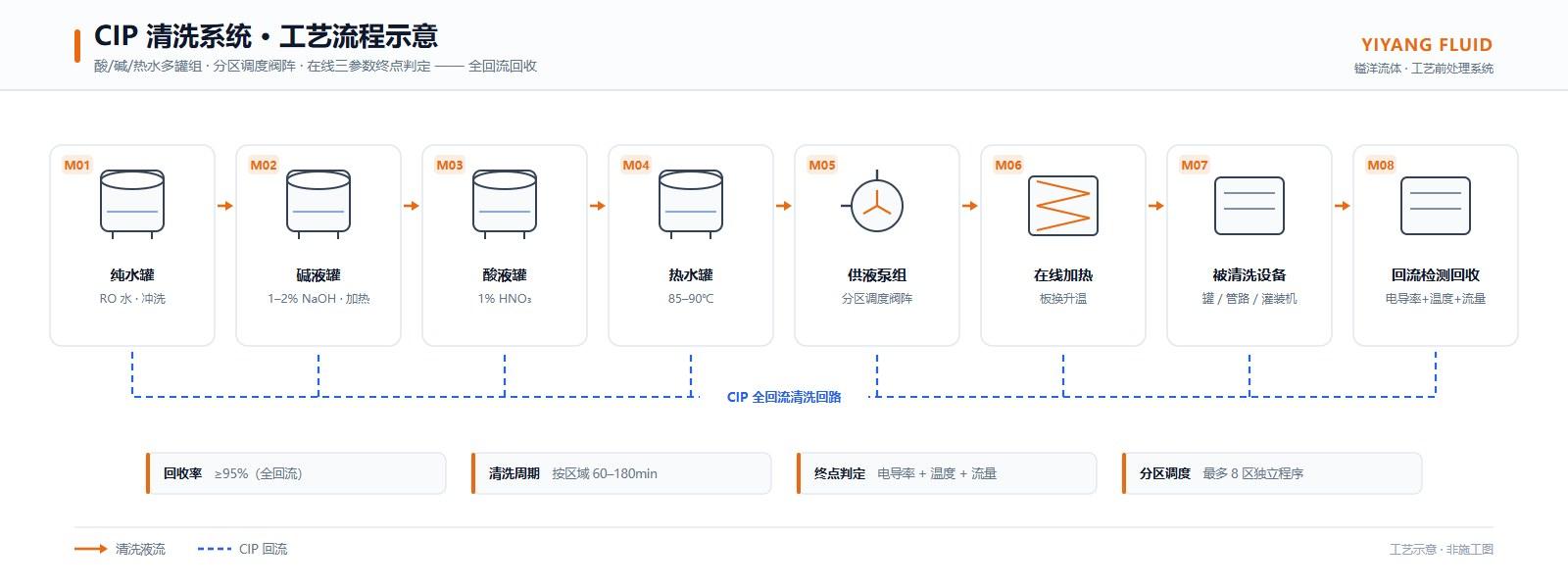Select the 回收率 ≥95% info card
This screenshot has width=1568, height=588.
(x=296, y=473)
